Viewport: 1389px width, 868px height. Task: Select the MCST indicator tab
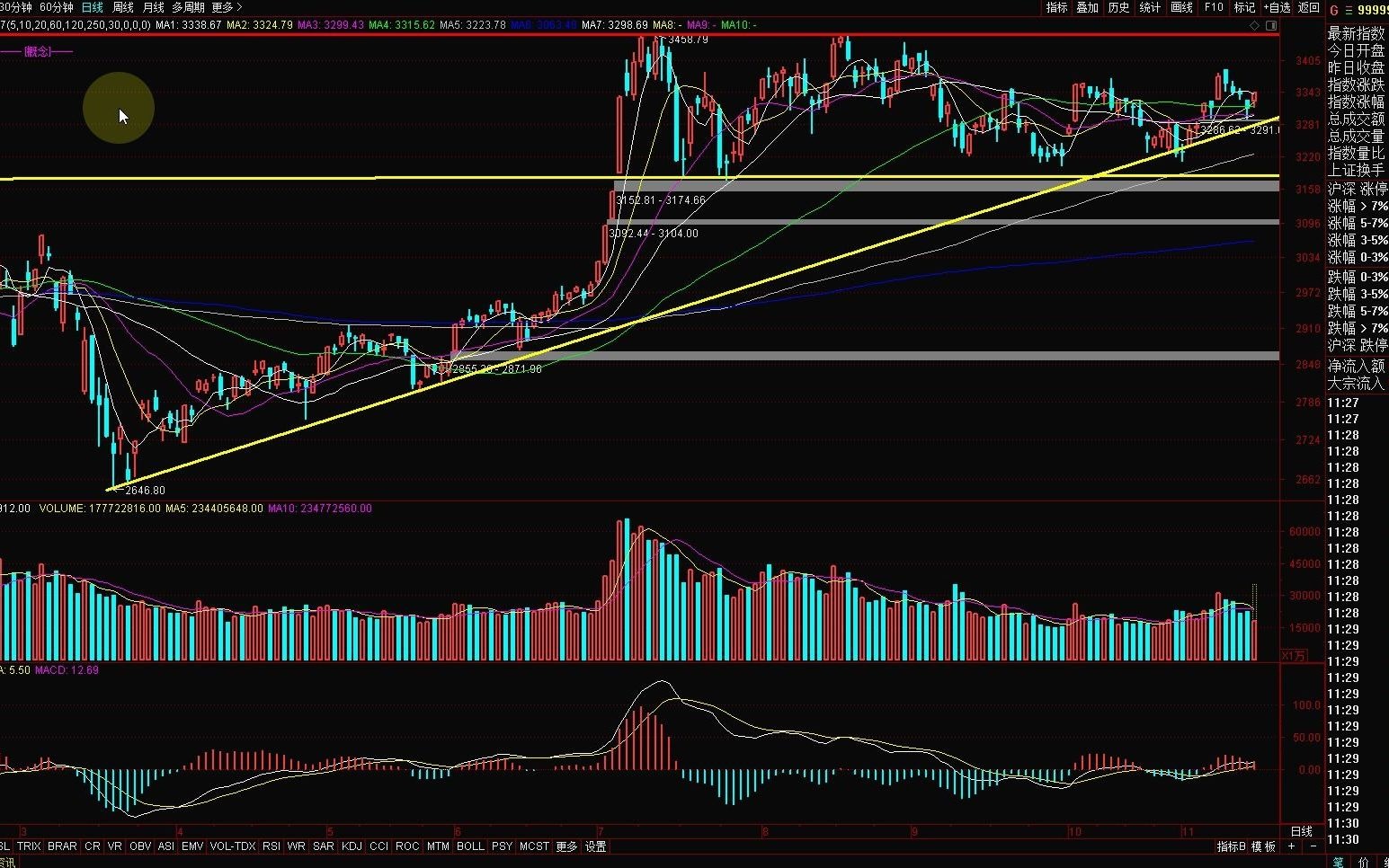pyautogui.click(x=534, y=846)
